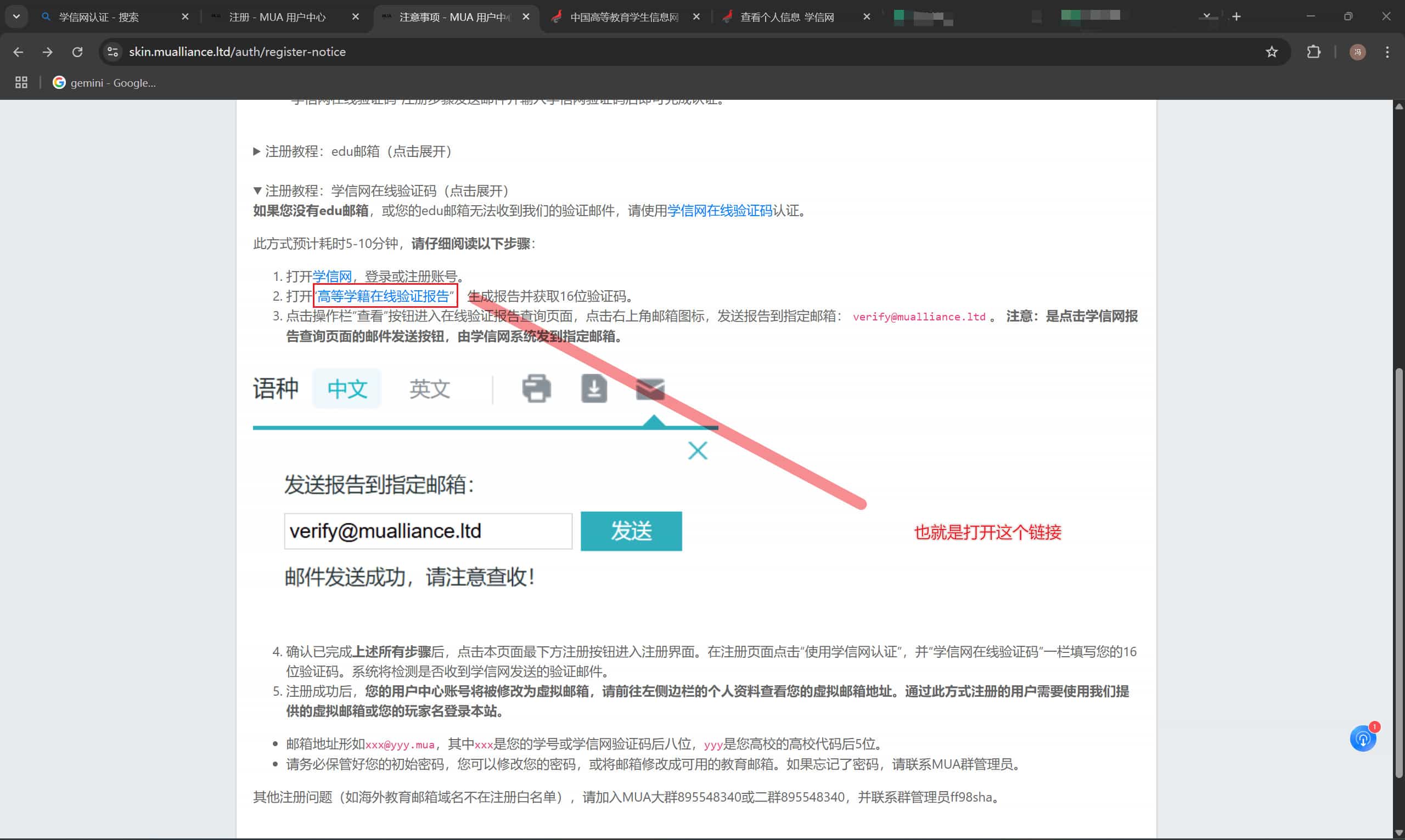The image size is (1405, 840).
Task: Open the gemini - Google bookmark
Action: point(104,83)
